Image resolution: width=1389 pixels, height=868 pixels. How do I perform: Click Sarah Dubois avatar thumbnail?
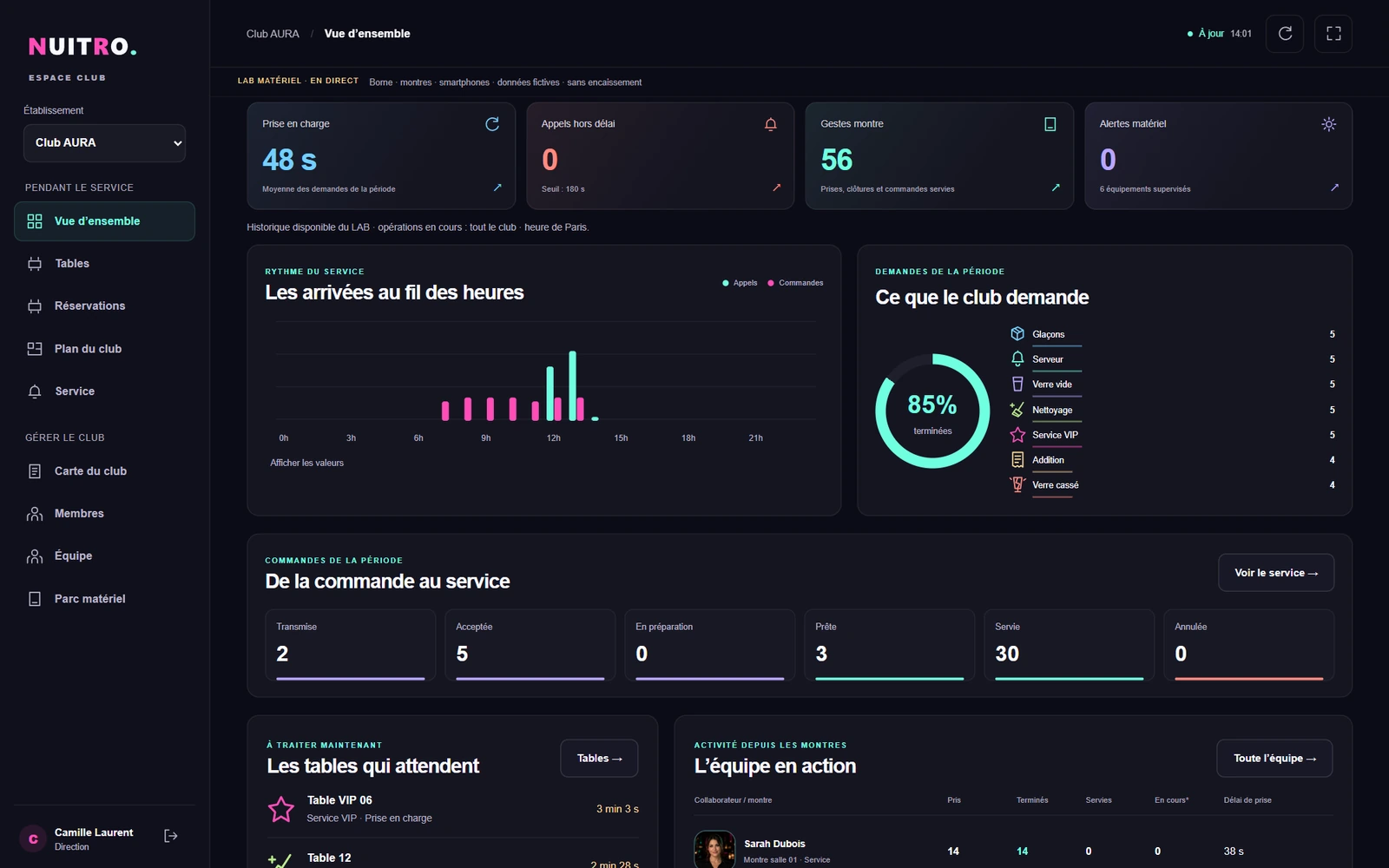tap(714, 851)
